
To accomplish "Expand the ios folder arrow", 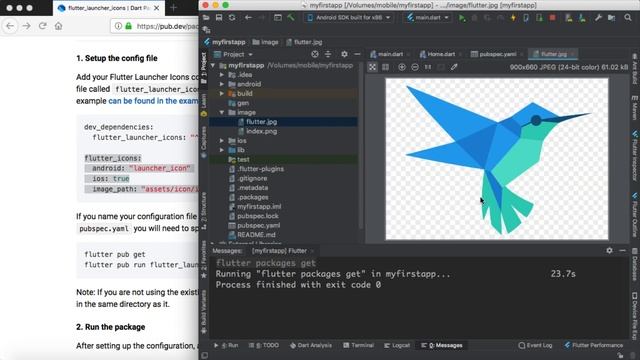I will (222, 140).
